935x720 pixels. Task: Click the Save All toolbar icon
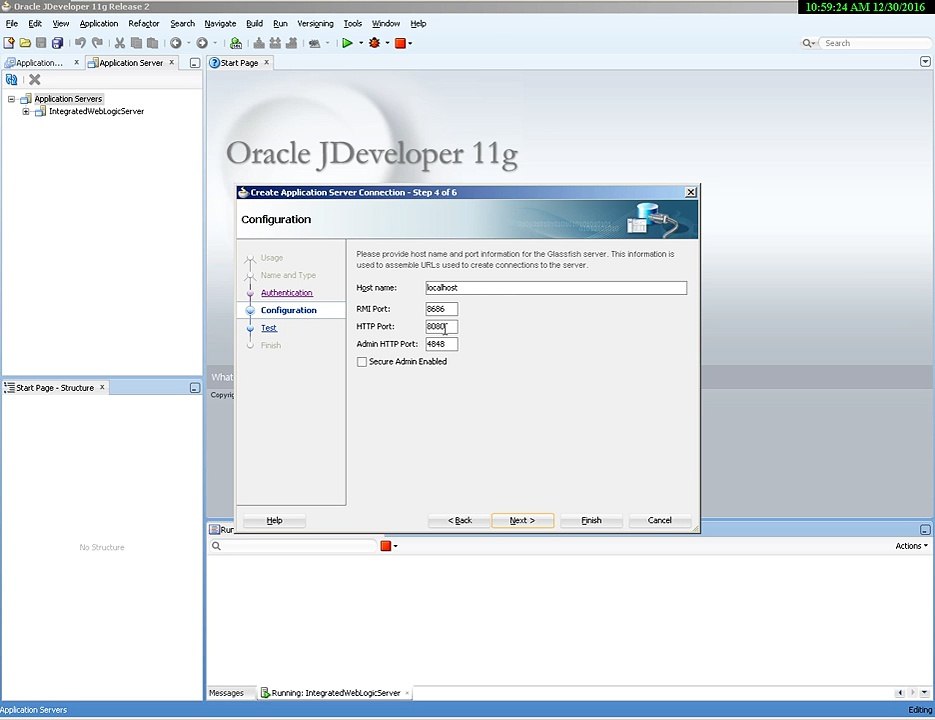click(57, 43)
